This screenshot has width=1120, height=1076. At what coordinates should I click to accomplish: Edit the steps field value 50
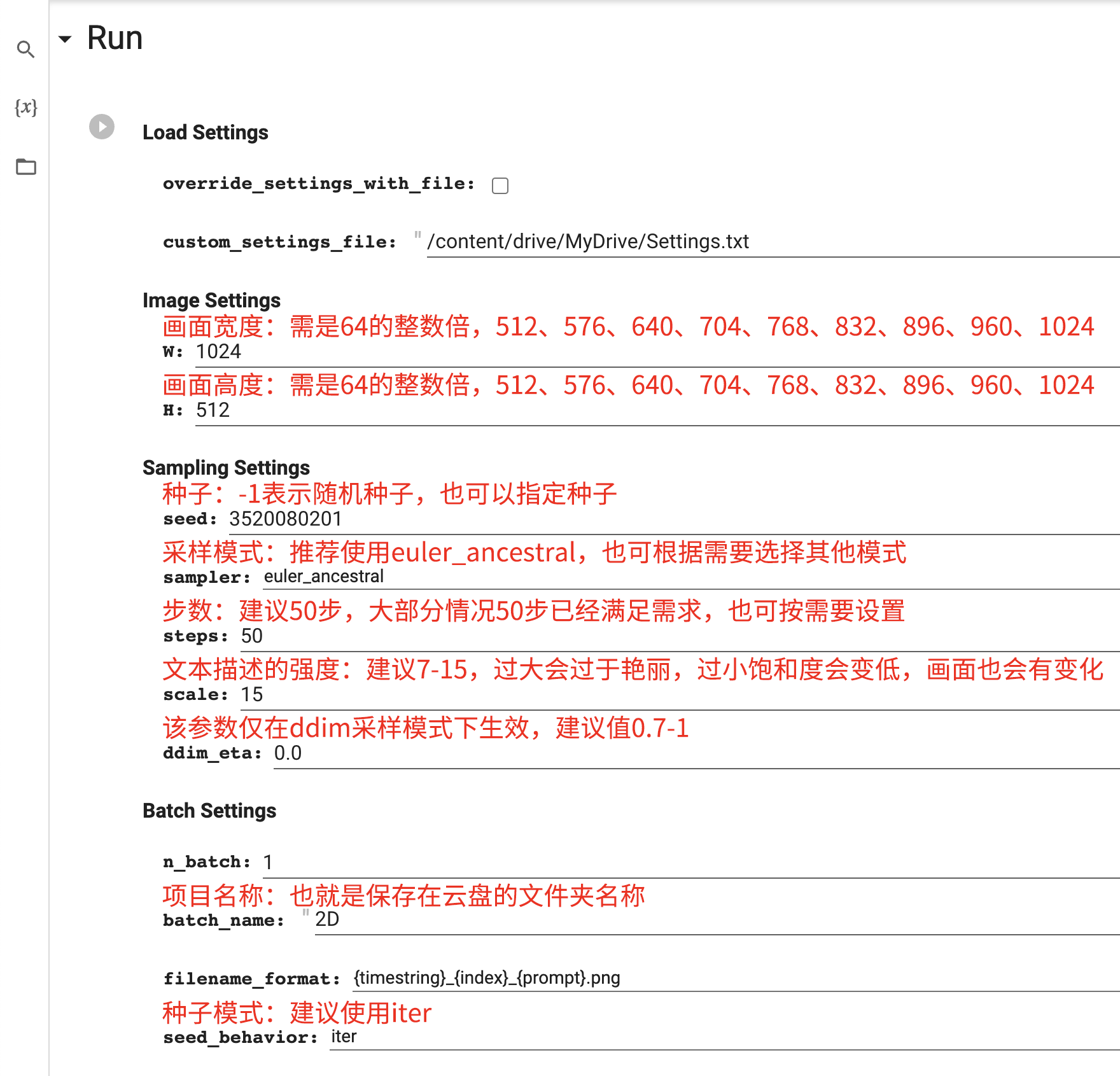[680, 636]
